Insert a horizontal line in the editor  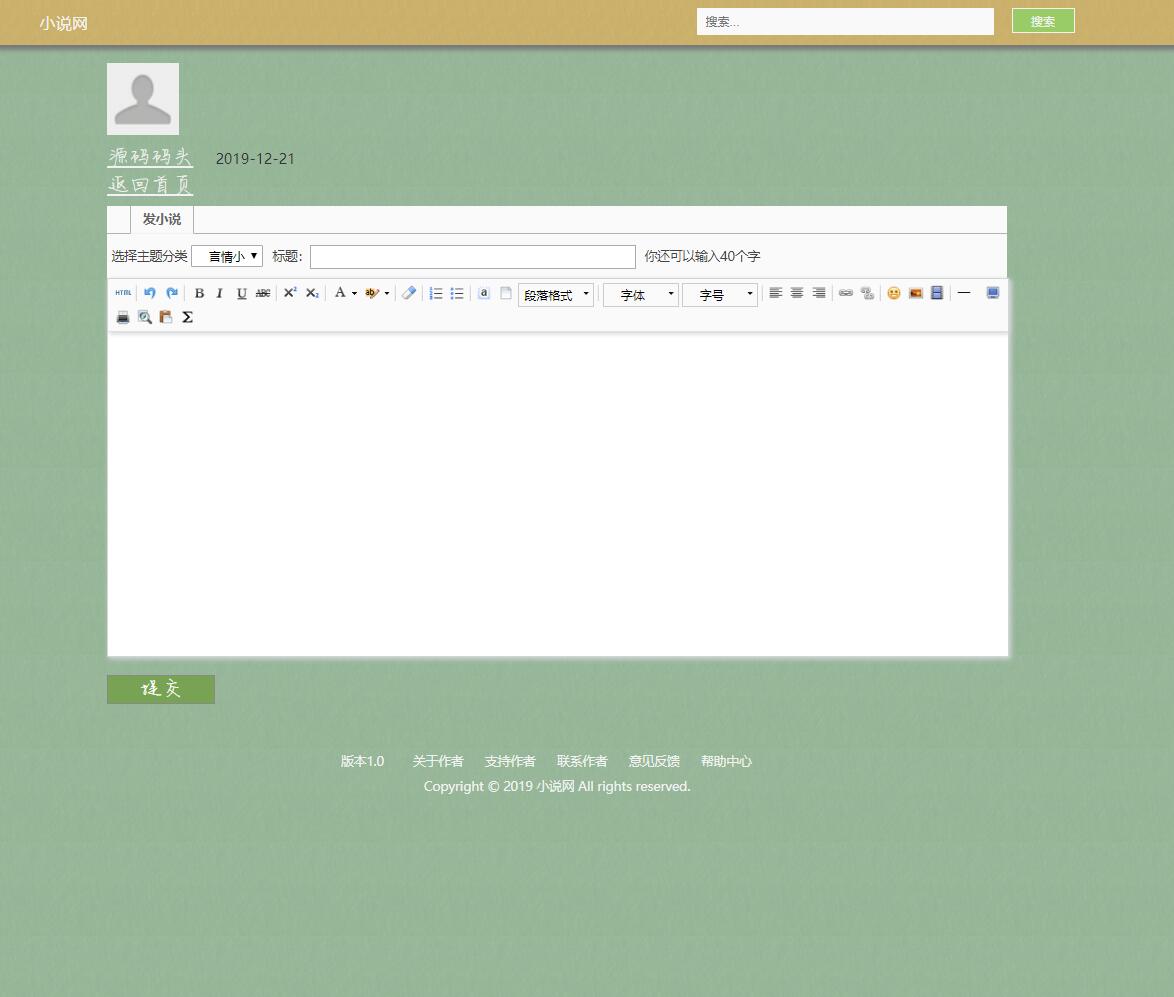(963, 293)
